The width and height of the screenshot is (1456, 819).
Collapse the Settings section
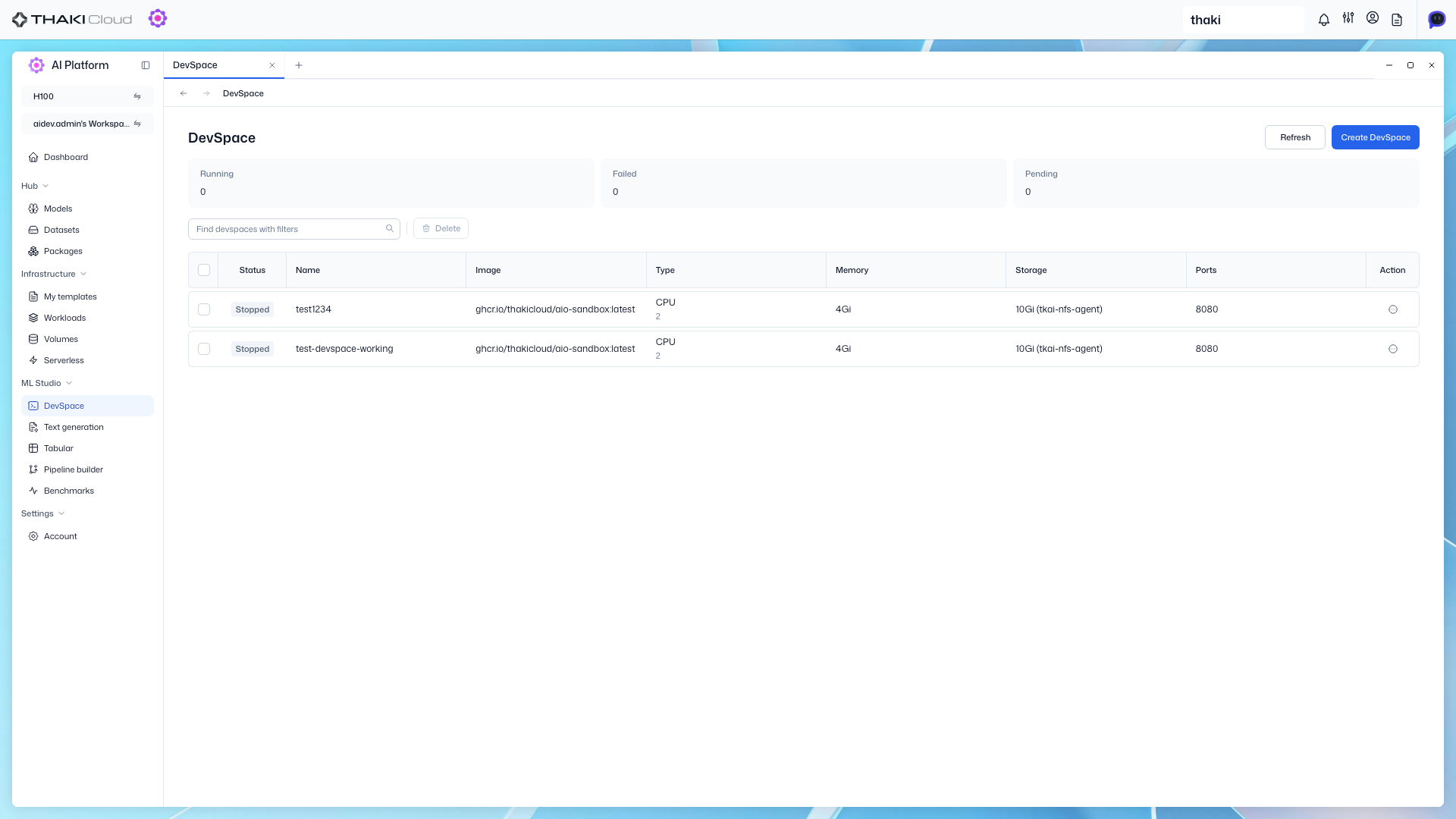click(43, 513)
